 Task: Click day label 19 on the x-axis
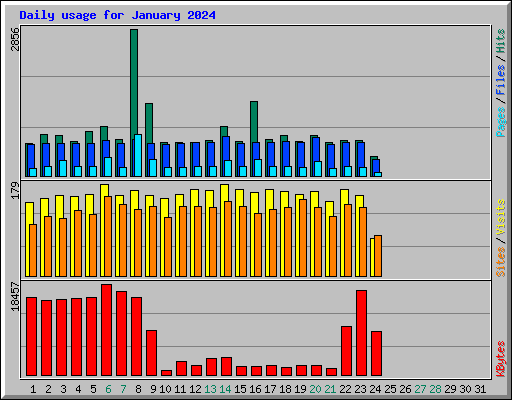[300, 389]
